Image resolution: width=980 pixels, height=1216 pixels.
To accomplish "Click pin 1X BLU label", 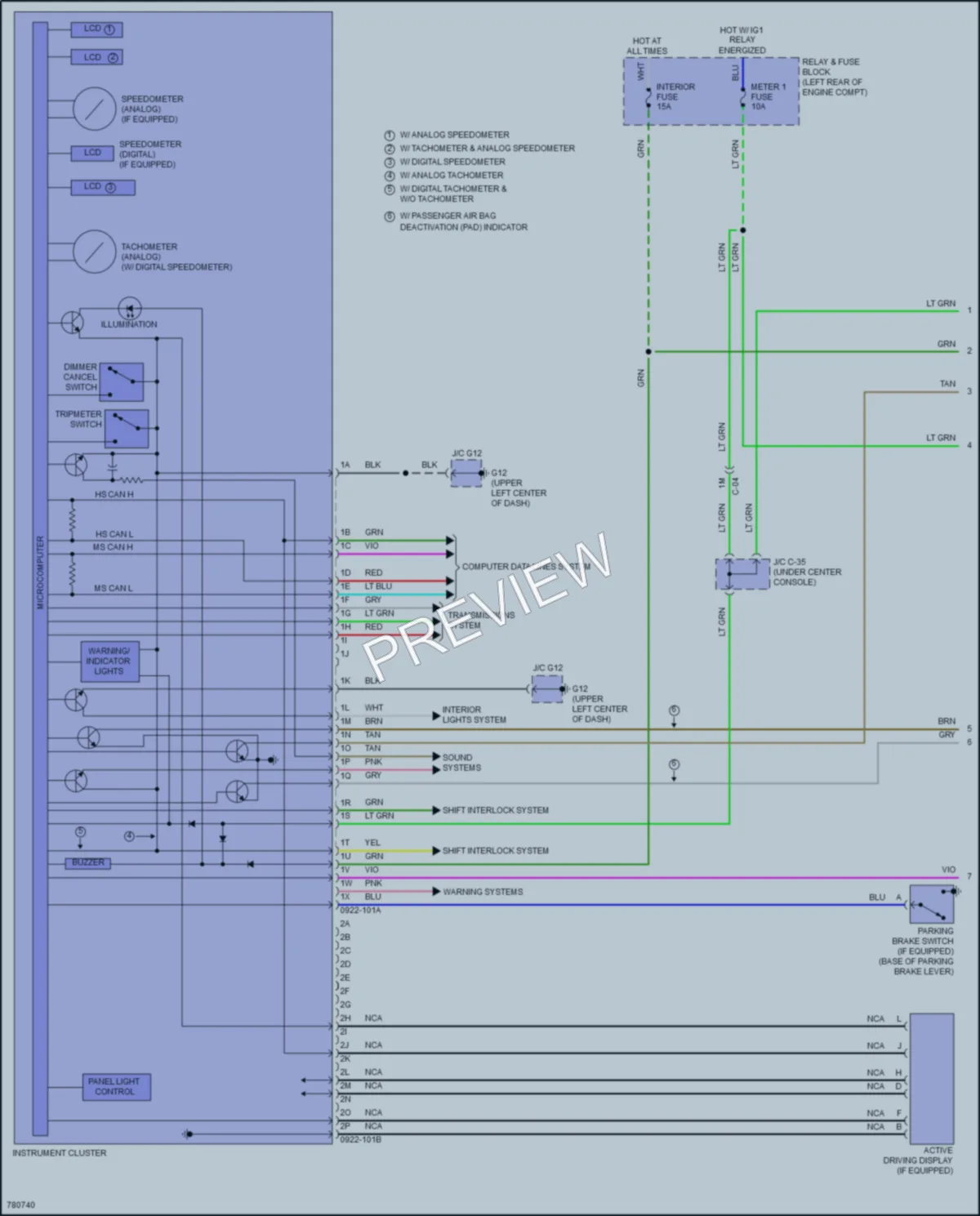I will click(361, 897).
